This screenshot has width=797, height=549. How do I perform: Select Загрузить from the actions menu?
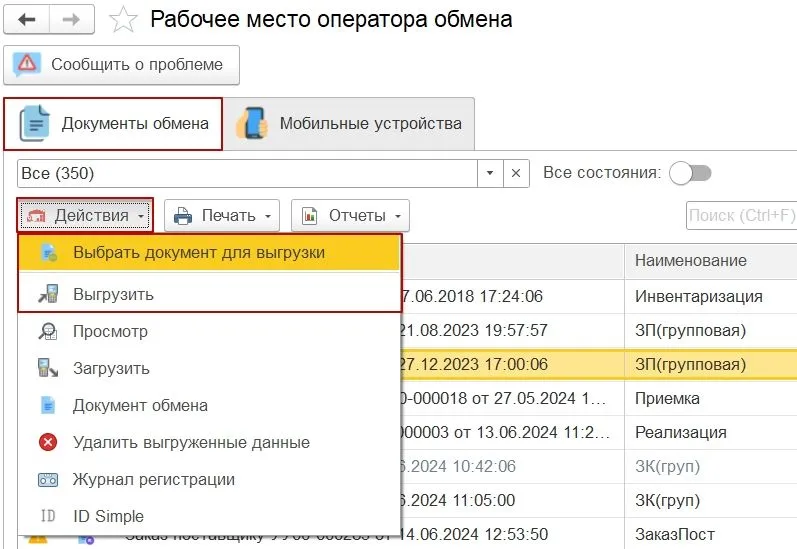pos(111,368)
